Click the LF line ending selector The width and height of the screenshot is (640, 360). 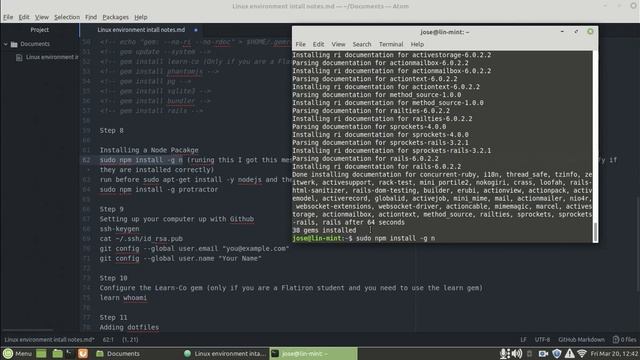tap(523, 340)
